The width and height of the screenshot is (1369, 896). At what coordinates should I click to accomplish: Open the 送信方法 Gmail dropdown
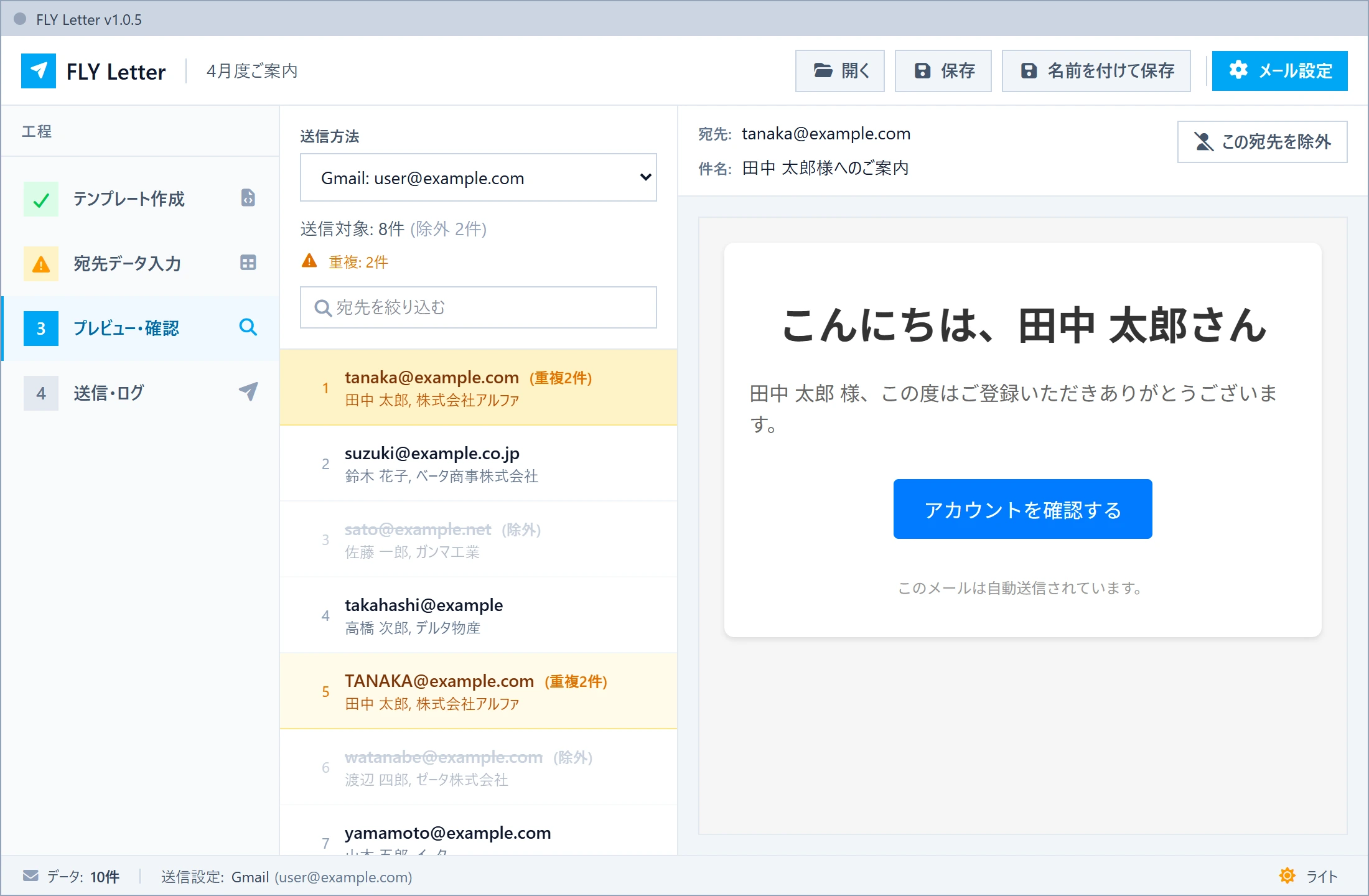point(479,178)
